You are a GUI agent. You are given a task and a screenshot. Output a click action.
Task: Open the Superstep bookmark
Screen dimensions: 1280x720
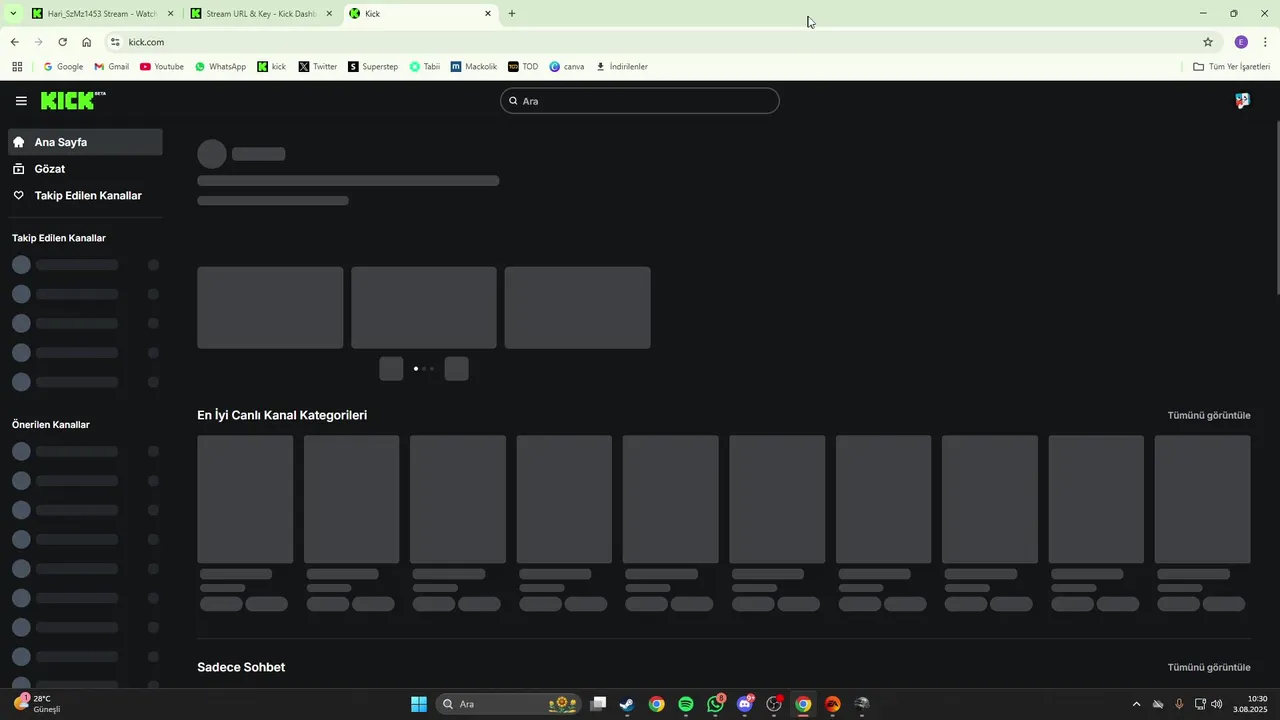tap(373, 67)
